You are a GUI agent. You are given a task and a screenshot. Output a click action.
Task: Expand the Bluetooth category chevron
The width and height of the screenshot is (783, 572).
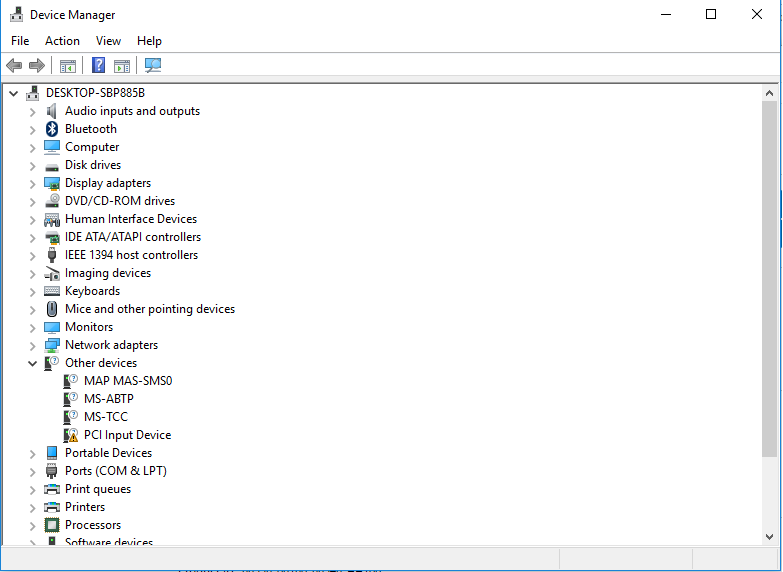32,130
